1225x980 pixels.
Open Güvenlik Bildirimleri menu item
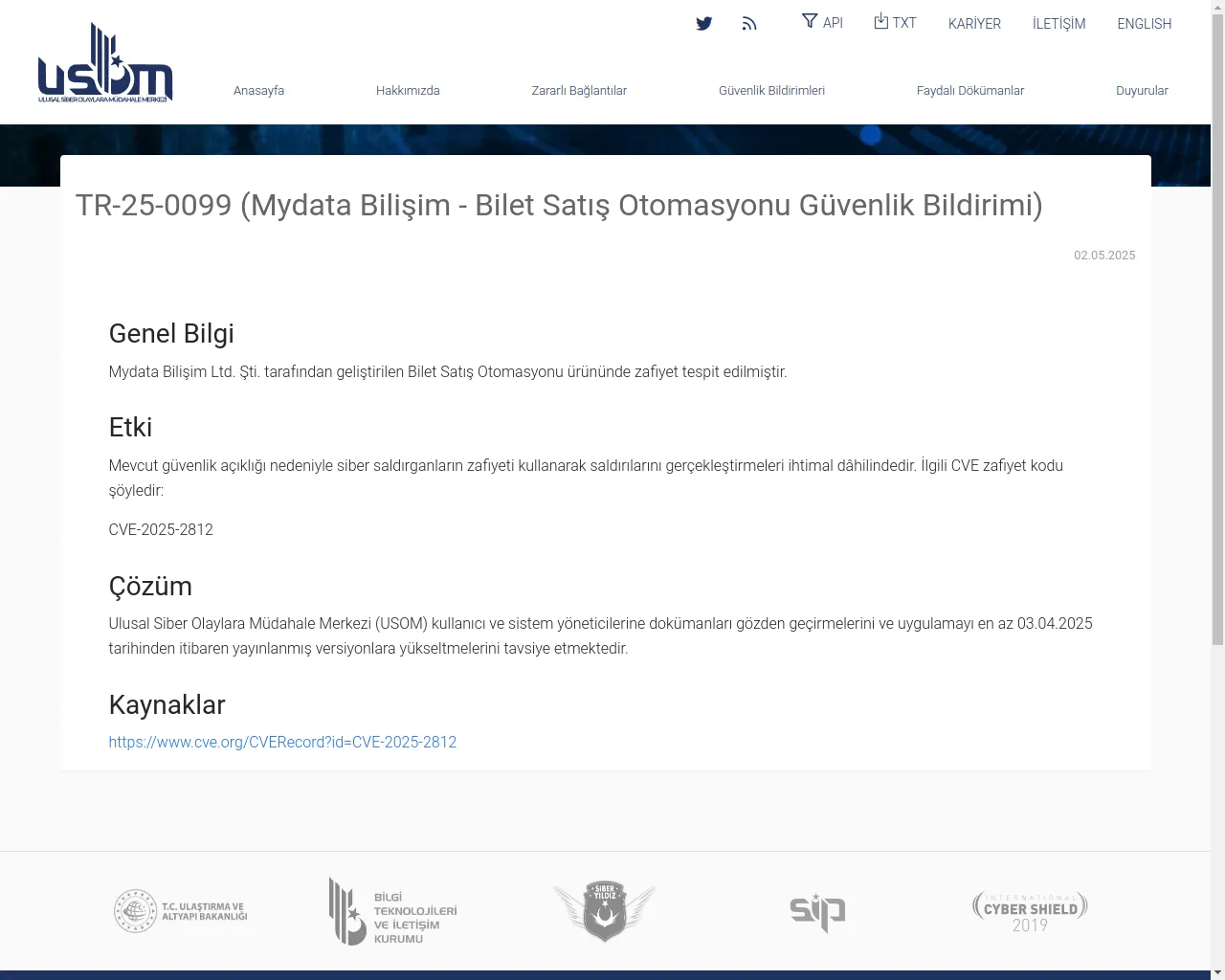(771, 91)
